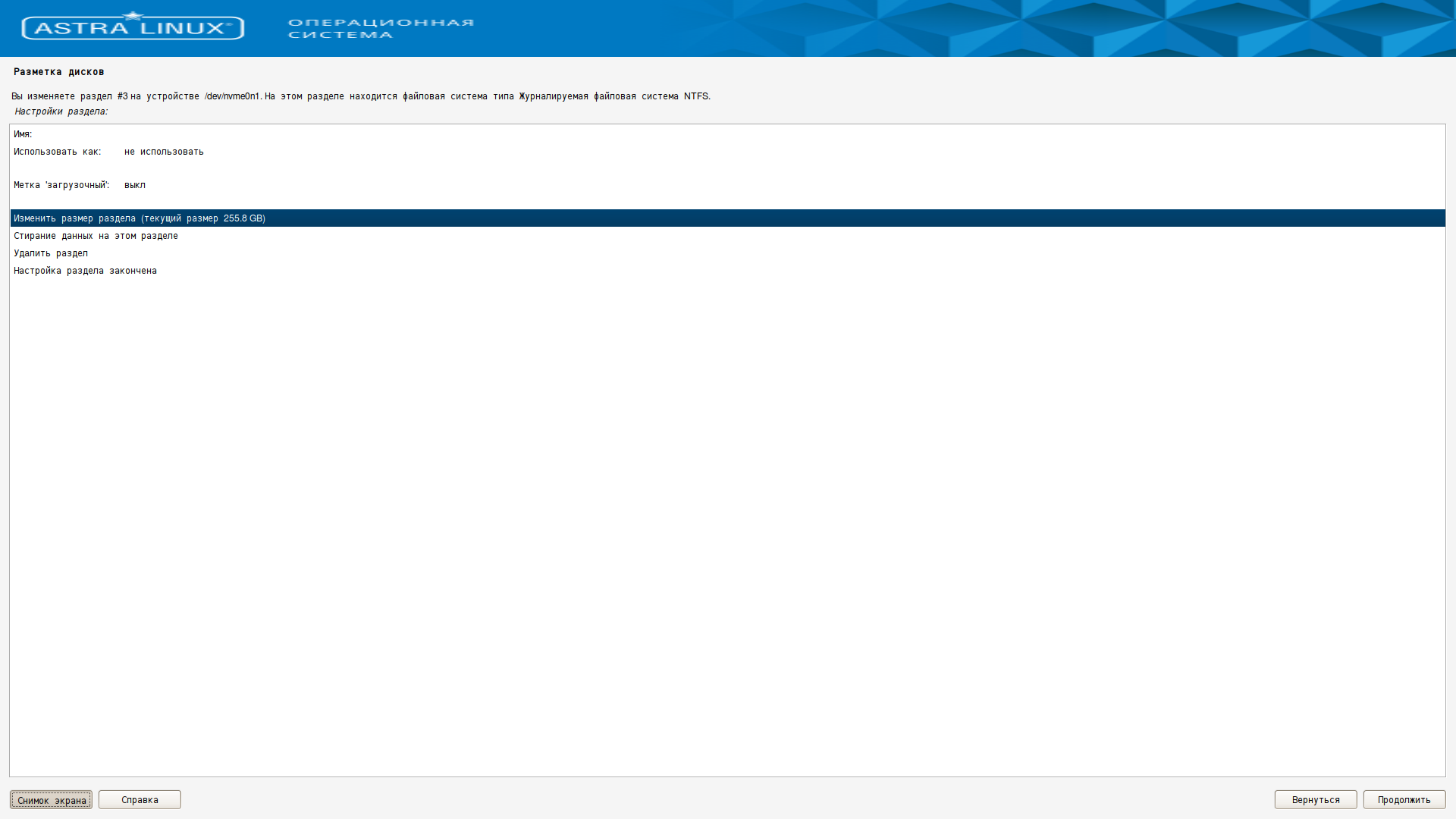Click 'Продолжить' to continue
Image resolution: width=1456 pixels, height=819 pixels.
(1404, 800)
